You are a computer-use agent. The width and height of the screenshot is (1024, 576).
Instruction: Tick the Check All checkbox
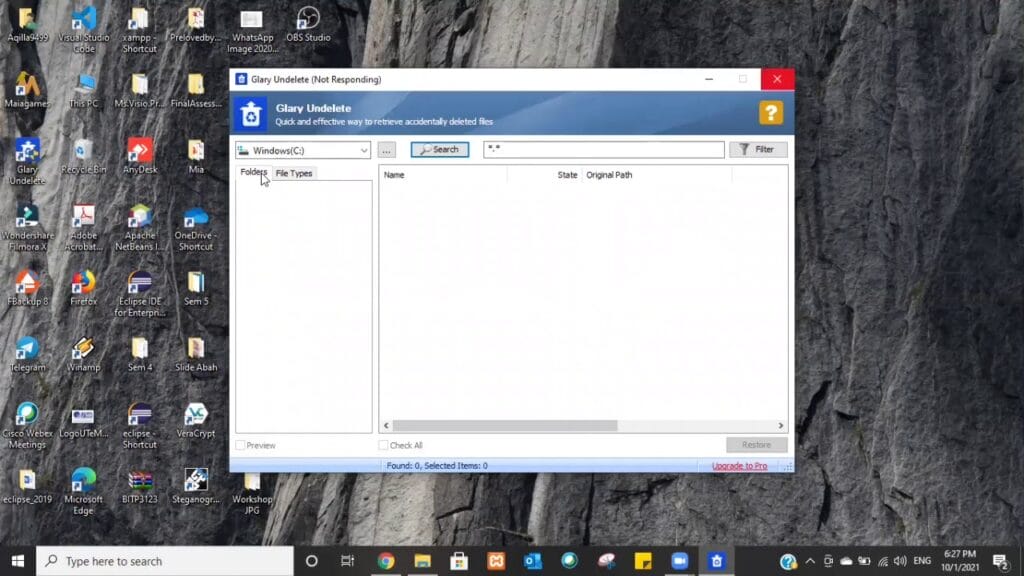click(383, 445)
